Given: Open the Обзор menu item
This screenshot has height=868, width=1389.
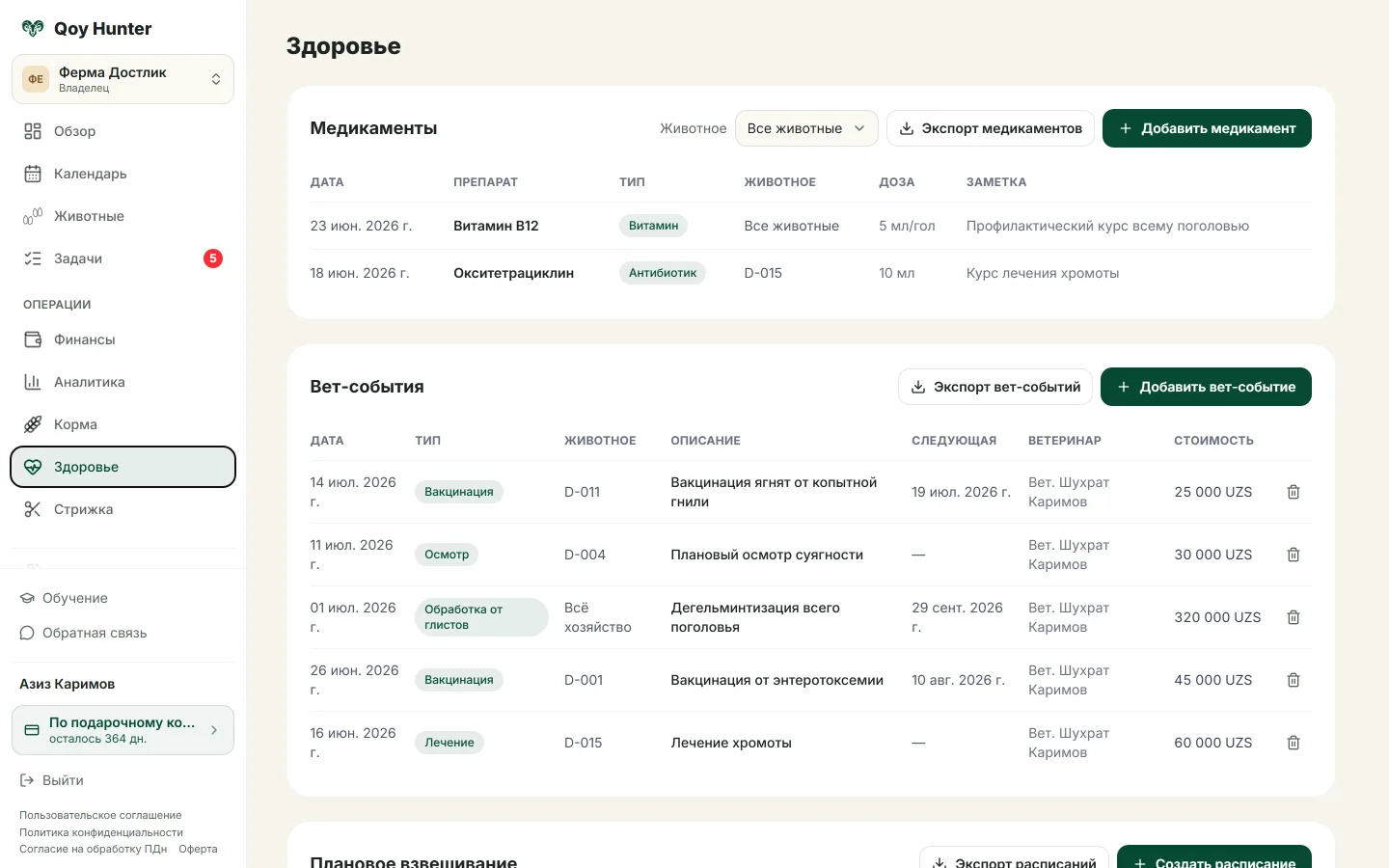Looking at the screenshot, I should [123, 131].
